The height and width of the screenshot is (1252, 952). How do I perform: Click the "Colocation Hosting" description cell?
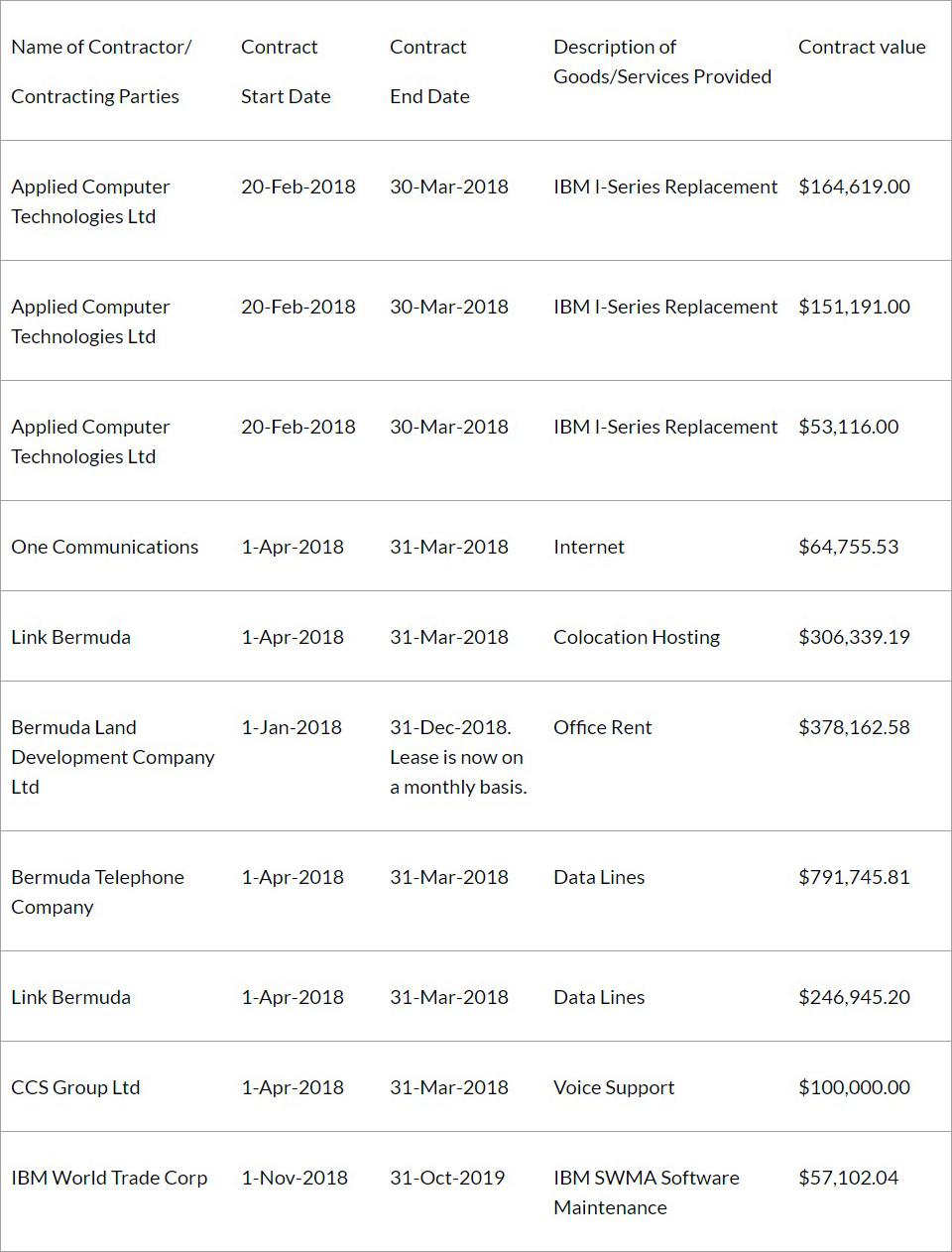pos(636,637)
